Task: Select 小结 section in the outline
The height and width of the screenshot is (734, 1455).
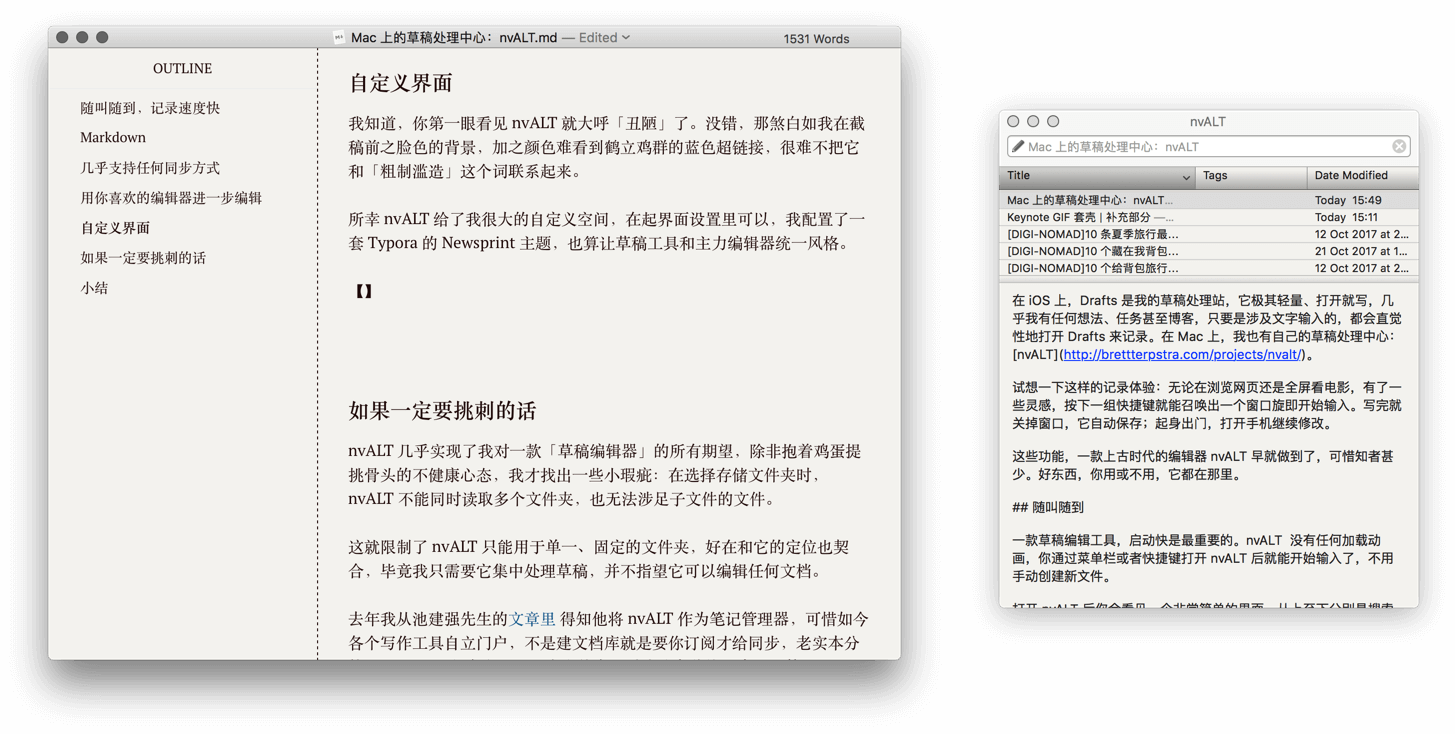Action: point(94,288)
